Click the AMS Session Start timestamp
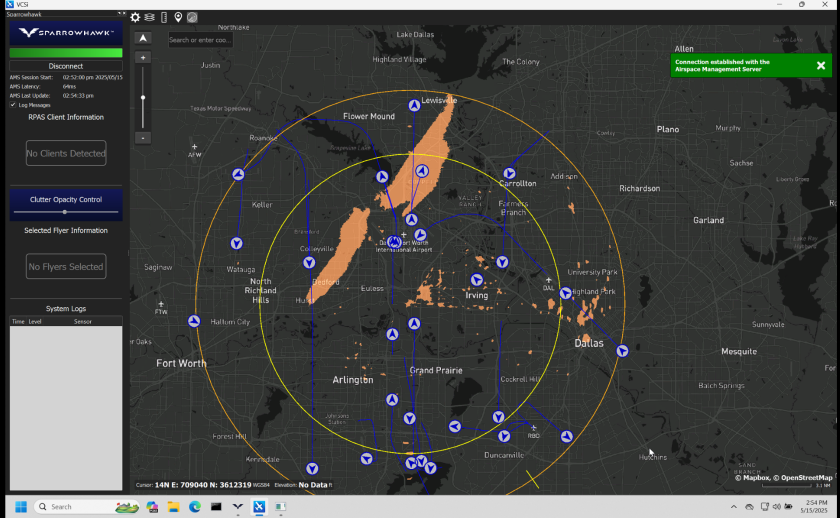 pos(93,77)
